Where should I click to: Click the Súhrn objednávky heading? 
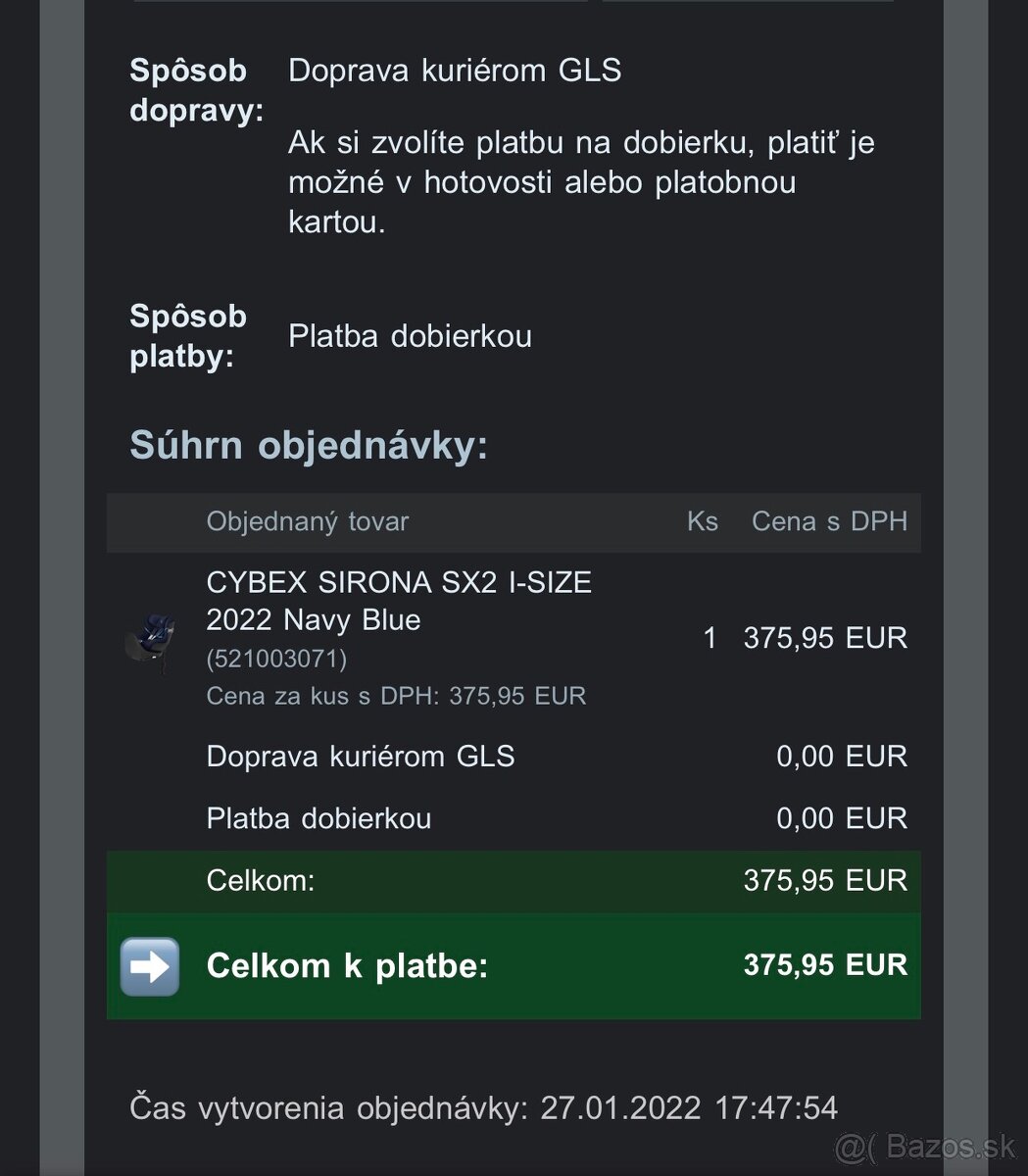[309, 446]
